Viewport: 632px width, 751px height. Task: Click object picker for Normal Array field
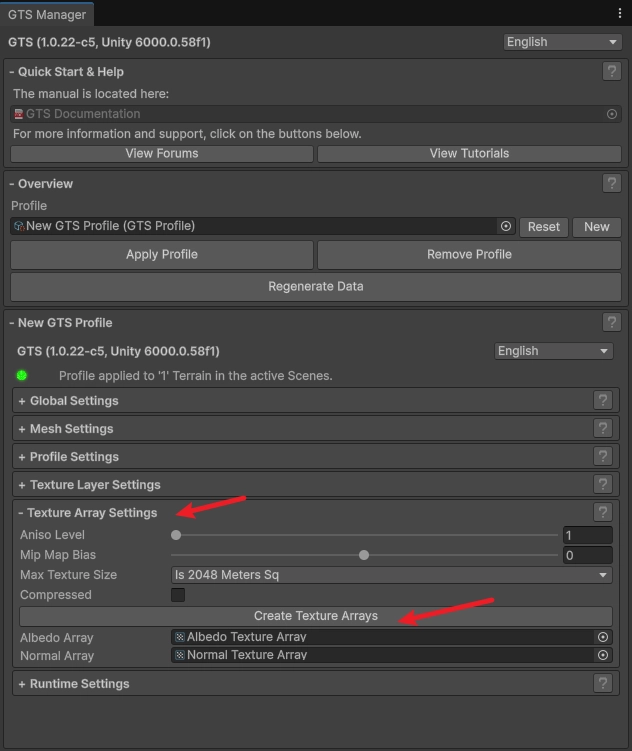(x=603, y=655)
